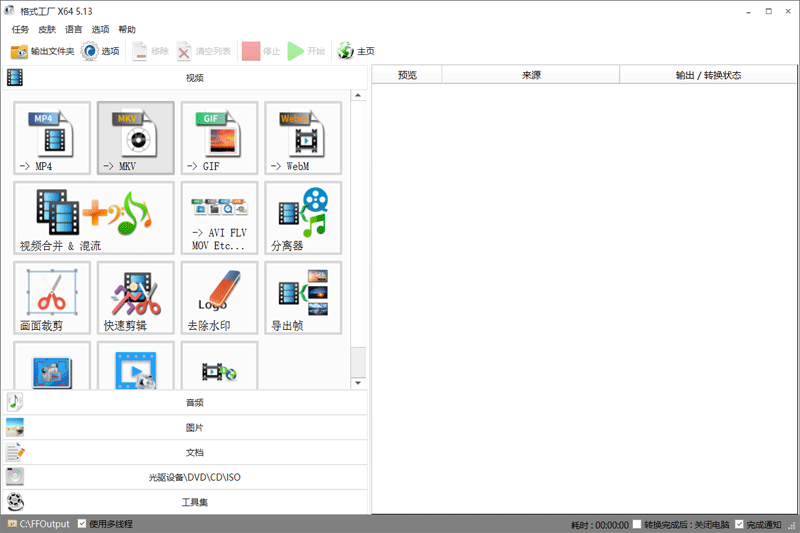
Task: Toggle the 使用多线程 checkbox
Action: 82,523
